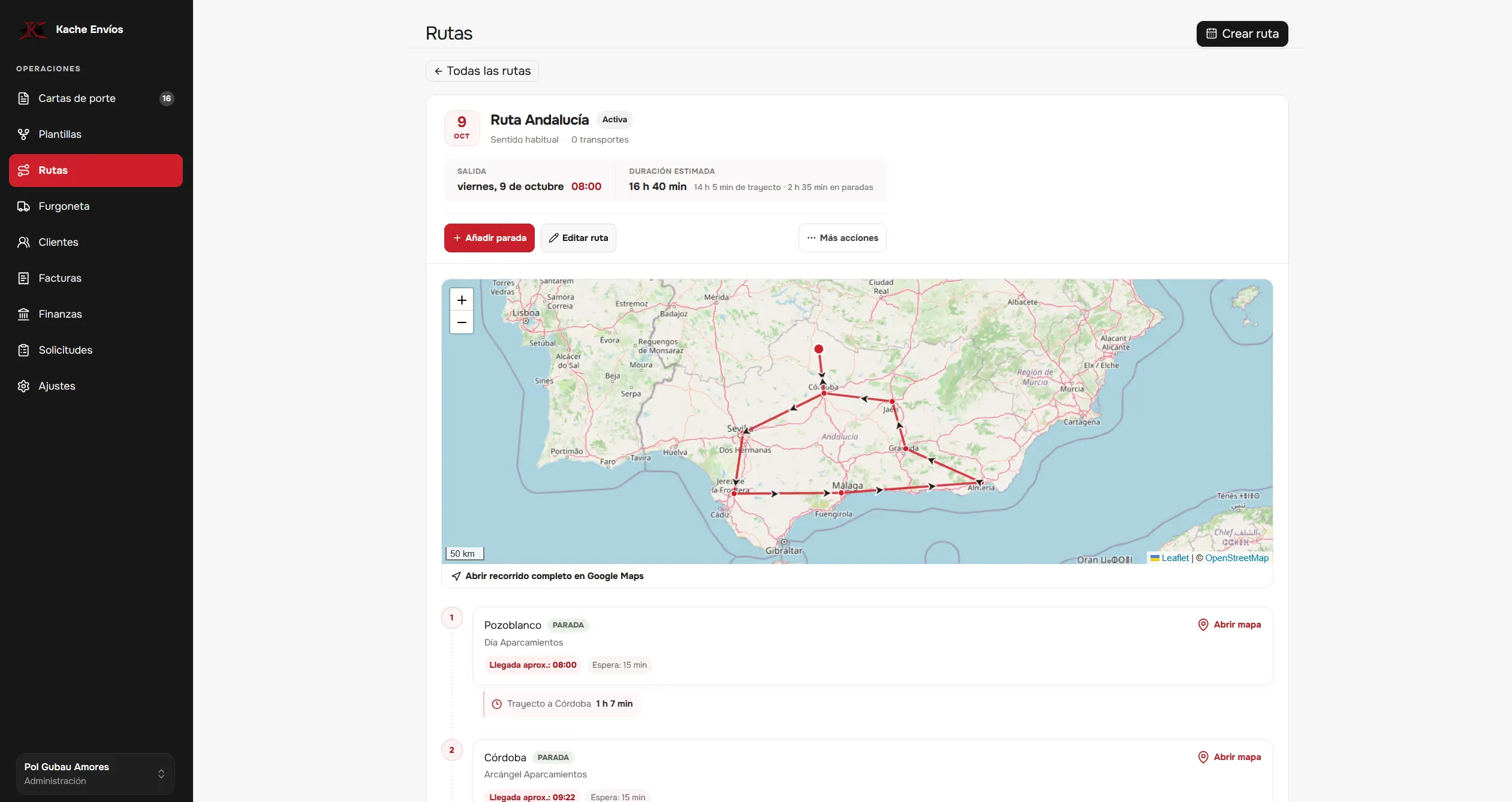Click the Añadir parada button
The image size is (1512, 802).
click(x=489, y=238)
